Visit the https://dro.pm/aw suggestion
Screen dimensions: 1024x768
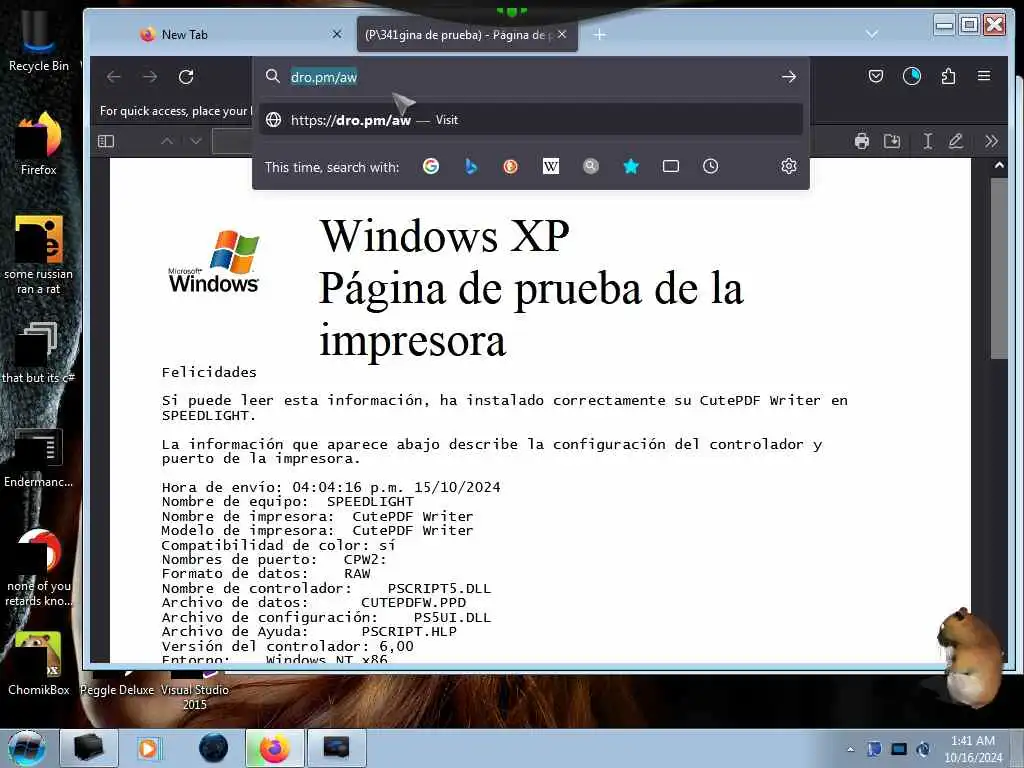[530, 120]
